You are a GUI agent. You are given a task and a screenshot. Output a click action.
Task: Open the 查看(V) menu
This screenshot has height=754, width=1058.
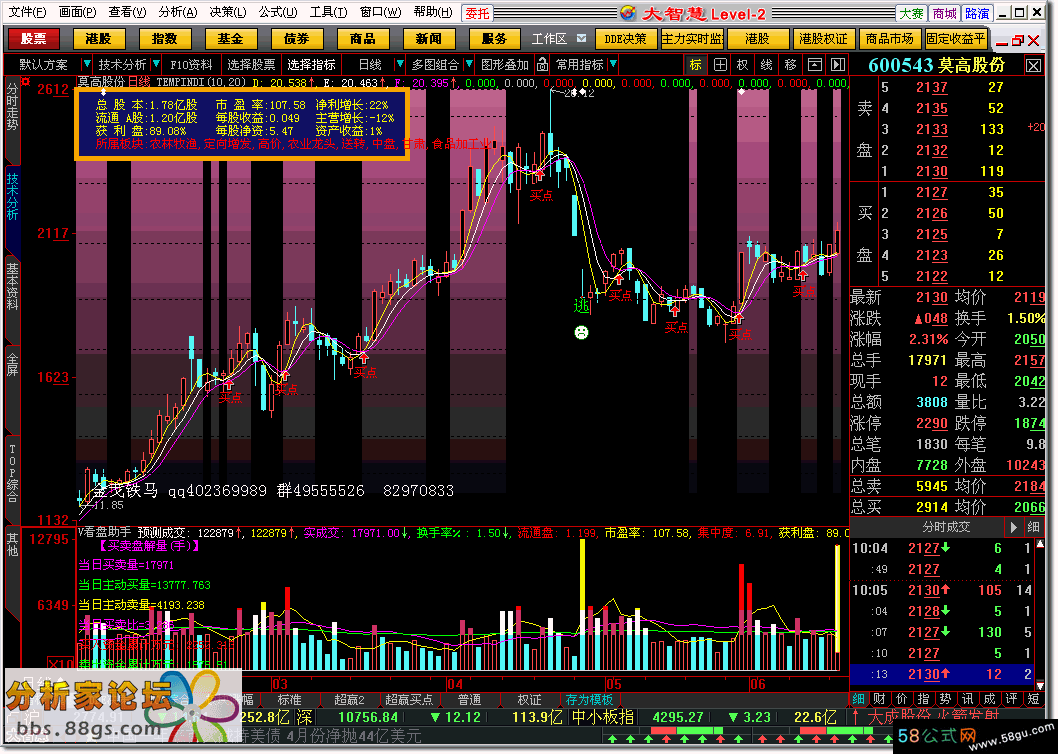point(127,12)
